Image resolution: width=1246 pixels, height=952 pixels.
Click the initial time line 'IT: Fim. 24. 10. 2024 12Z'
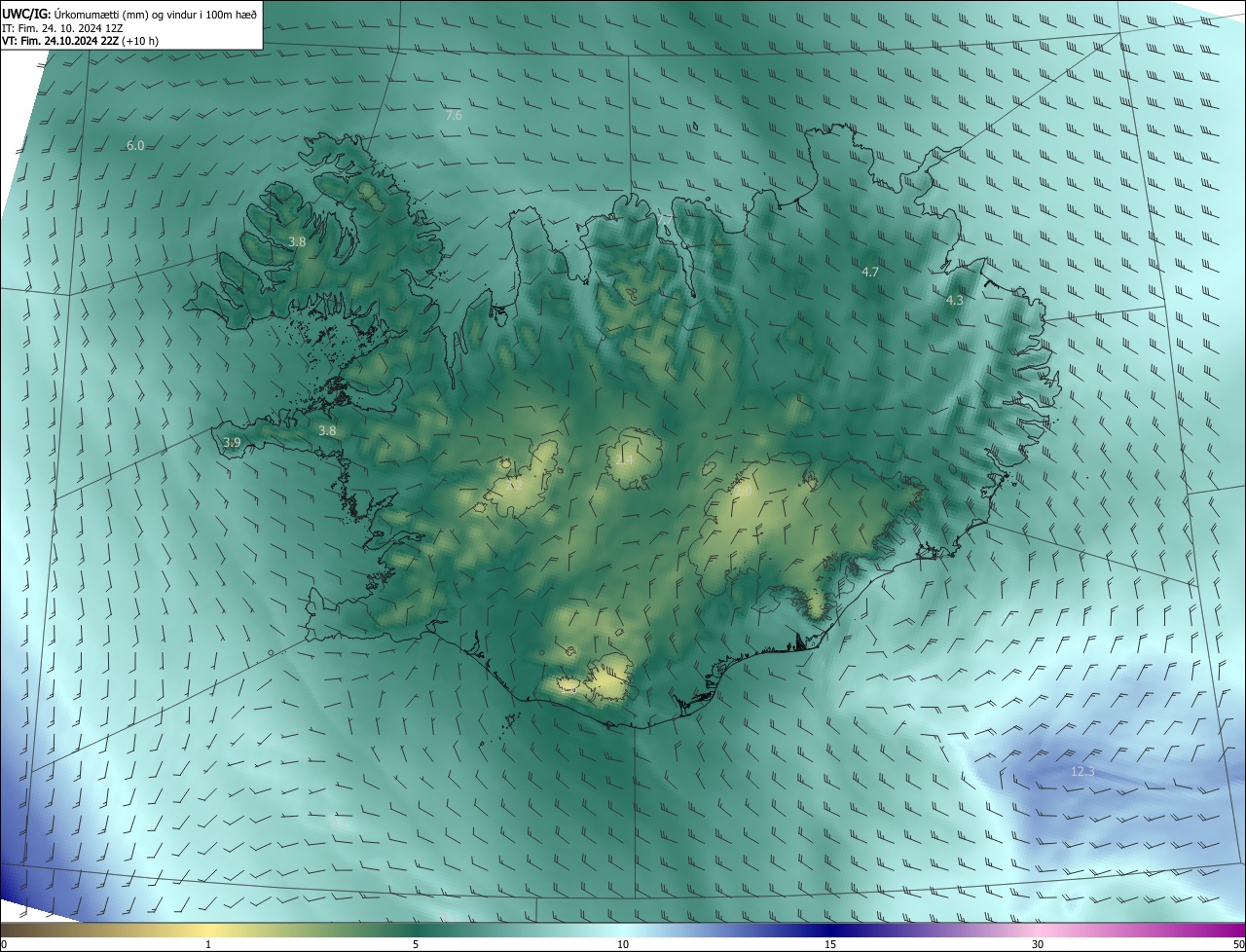(62, 27)
